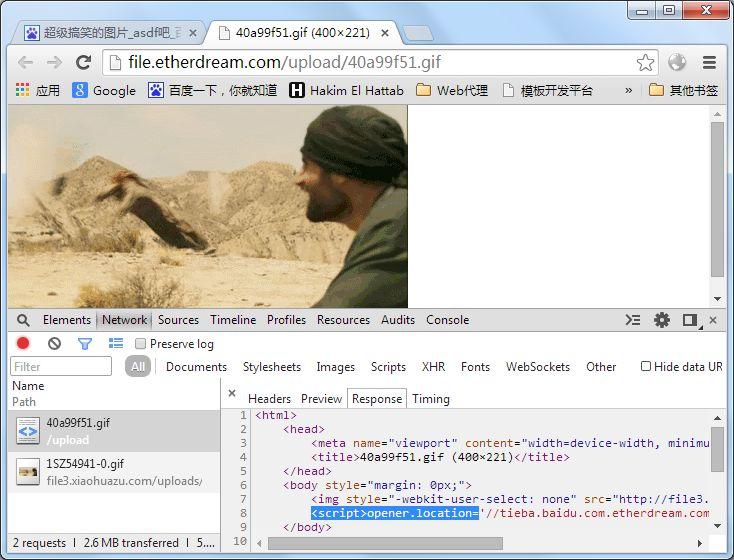The width and height of the screenshot is (734, 560).
Task: Open DevTools settings gear
Action: [x=661, y=320]
